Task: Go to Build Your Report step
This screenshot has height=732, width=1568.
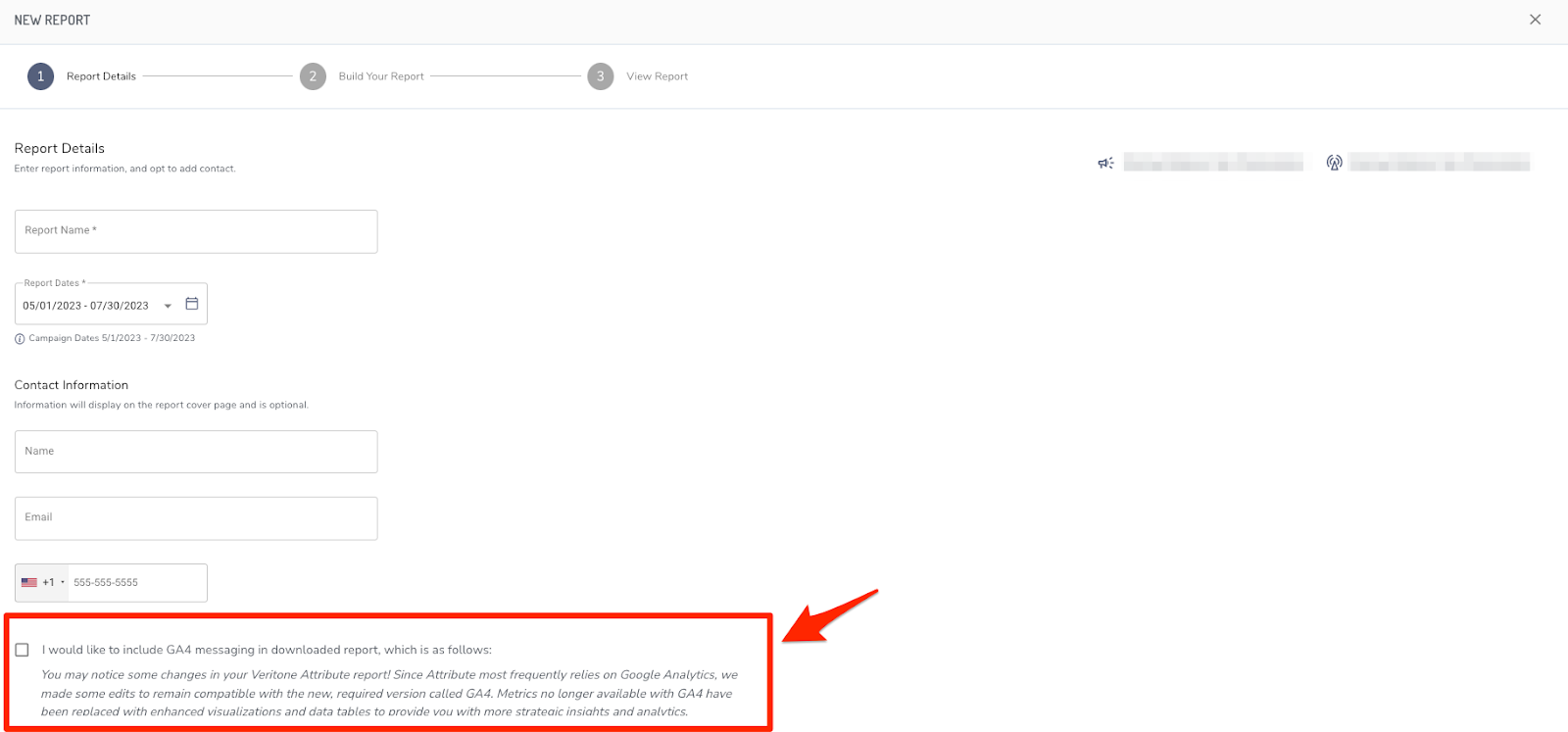Action: 381,76
